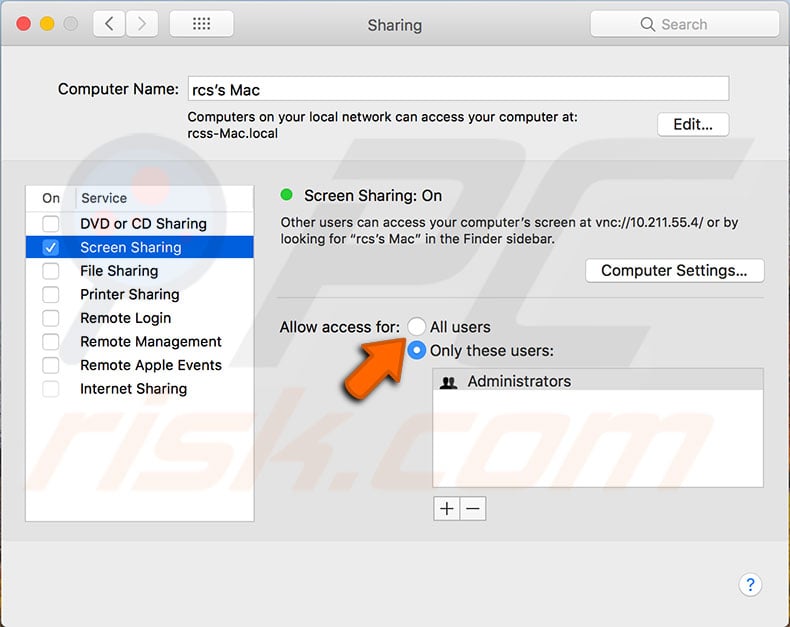Click the green Screen Sharing status dot
The image size is (790, 627).
pos(287,195)
